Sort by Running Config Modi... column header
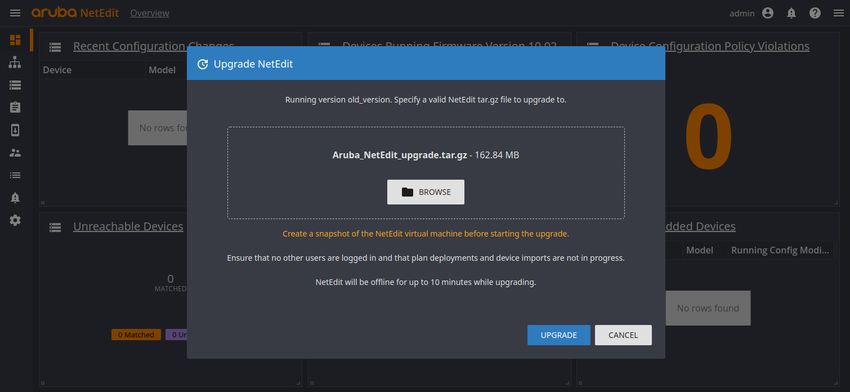The image size is (850, 392). [780, 250]
